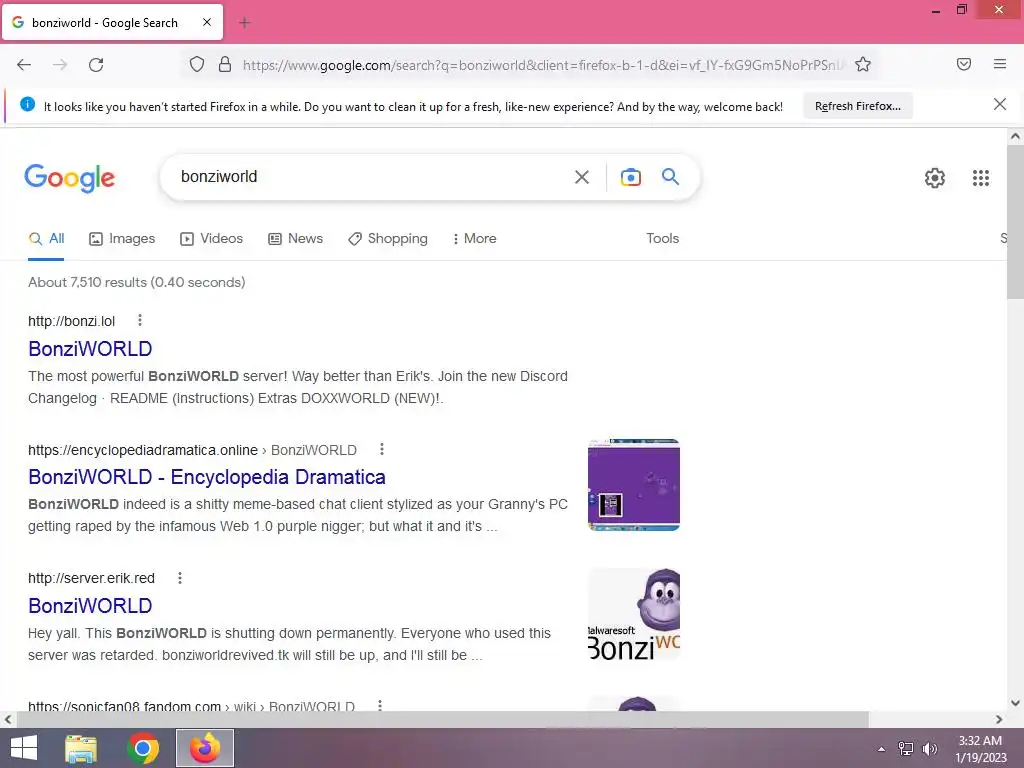Open BonziWORLD - Encyclopedia Dramatica link

[206, 477]
